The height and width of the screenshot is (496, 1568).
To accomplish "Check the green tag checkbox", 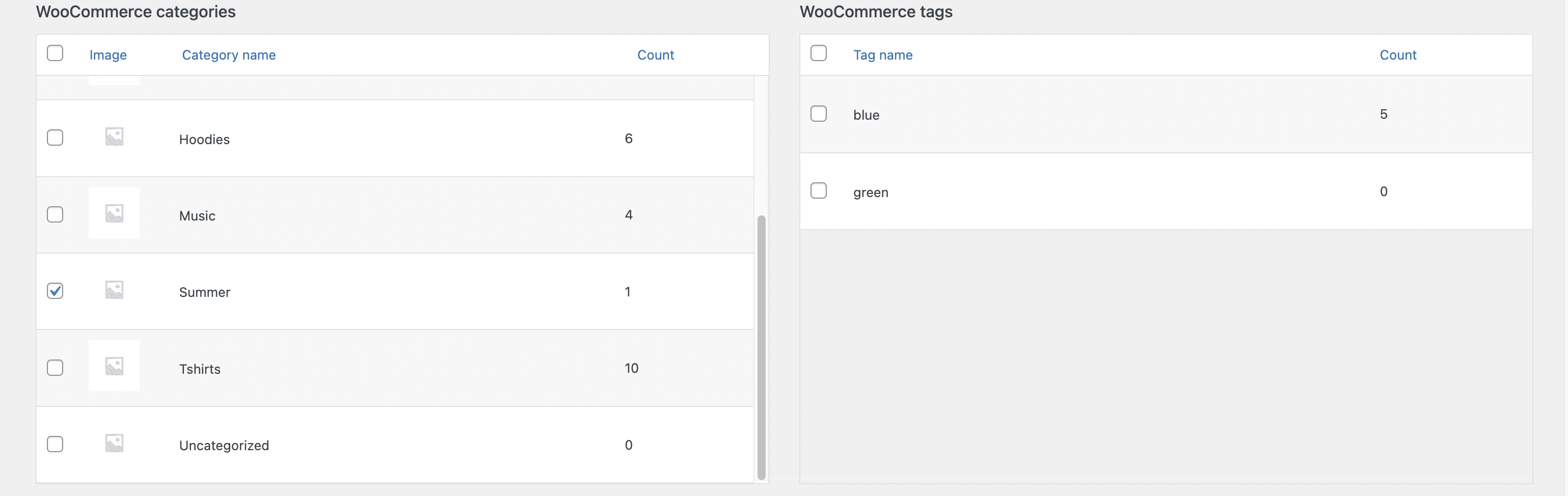I will 818,190.
